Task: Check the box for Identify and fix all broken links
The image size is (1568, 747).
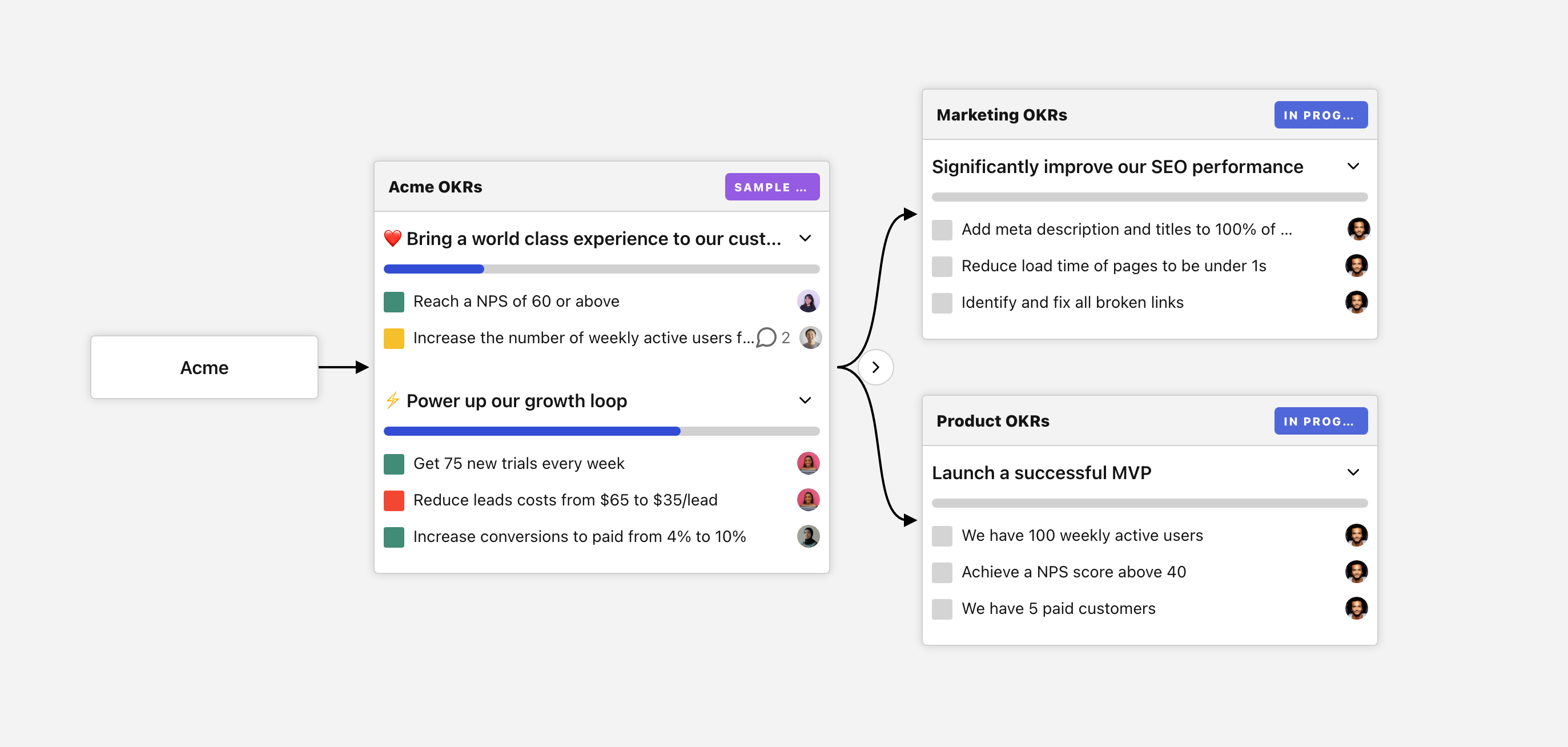Action: coord(942,303)
